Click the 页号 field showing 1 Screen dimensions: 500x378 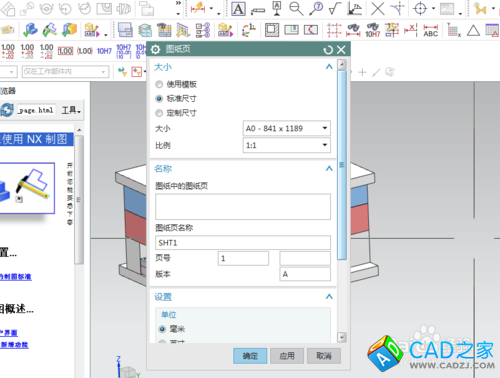click(243, 258)
